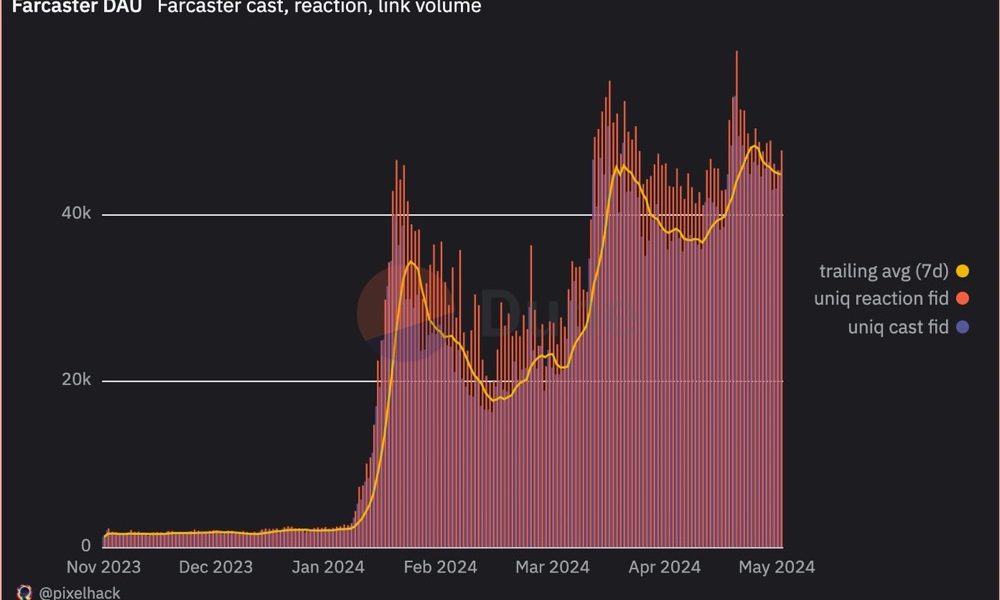The height and width of the screenshot is (600, 1000).
Task: Click the 0 y-axis label
Action: pyautogui.click(x=86, y=546)
